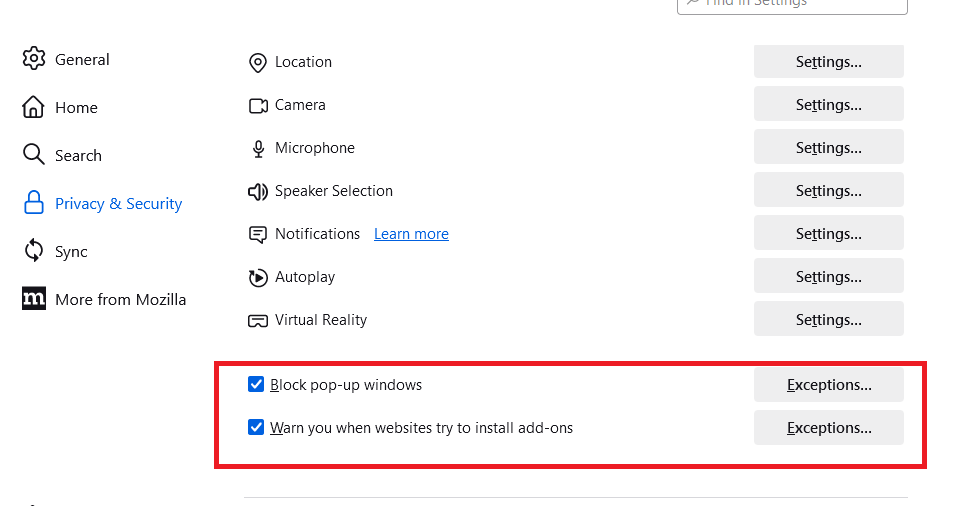Screen dimensions: 961x506
Task: Open Virtual Reality Settings button
Action: click(829, 319)
